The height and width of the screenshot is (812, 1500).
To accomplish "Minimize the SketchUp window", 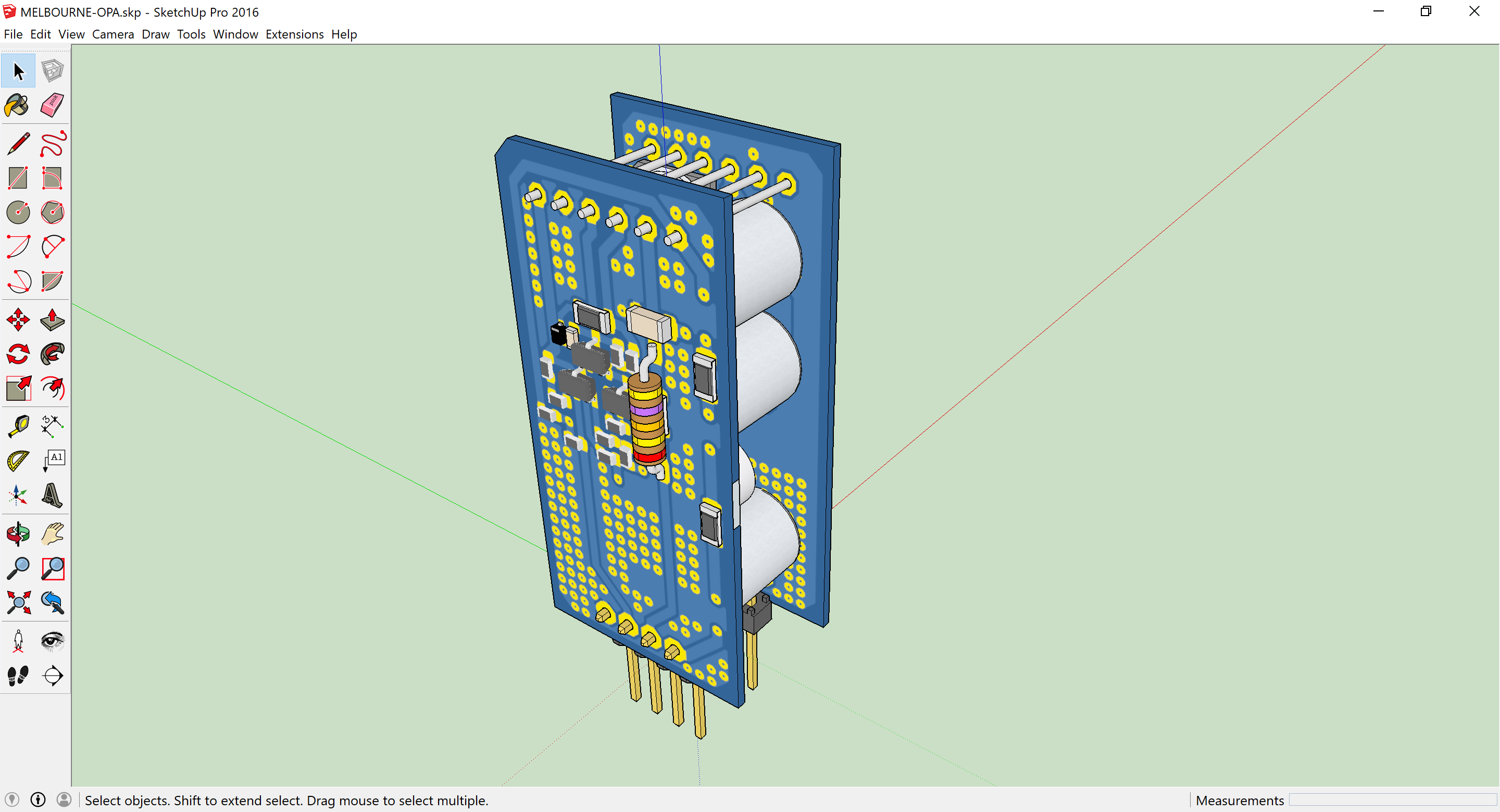I will click(1378, 11).
